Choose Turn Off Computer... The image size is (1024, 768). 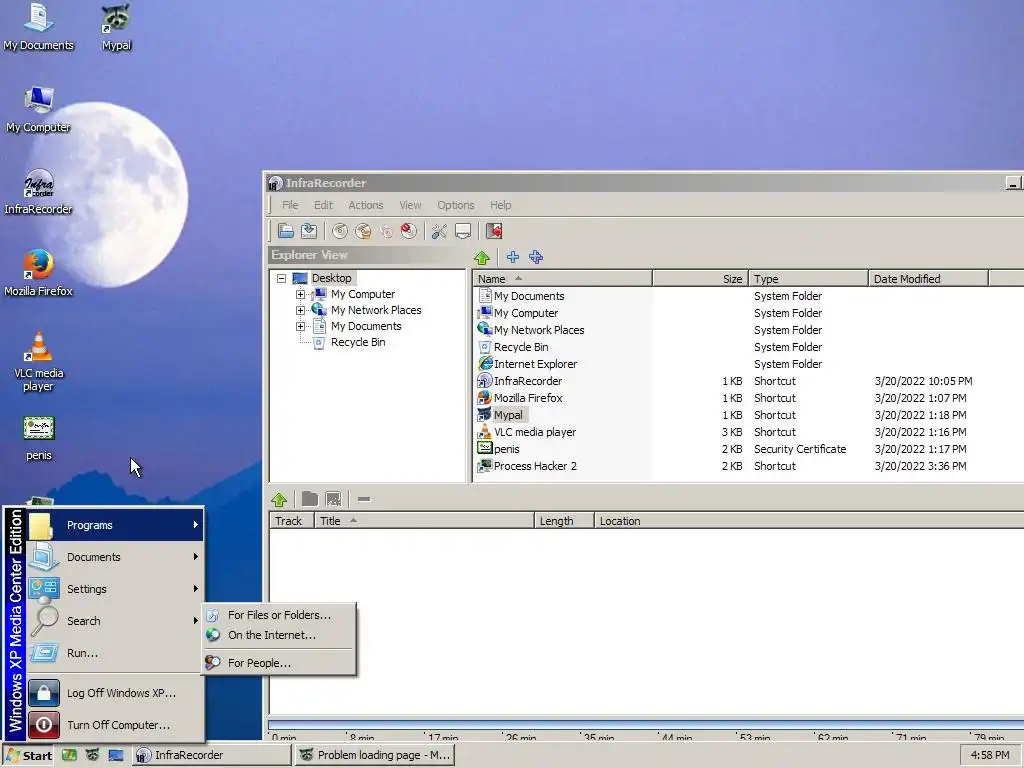(115, 725)
